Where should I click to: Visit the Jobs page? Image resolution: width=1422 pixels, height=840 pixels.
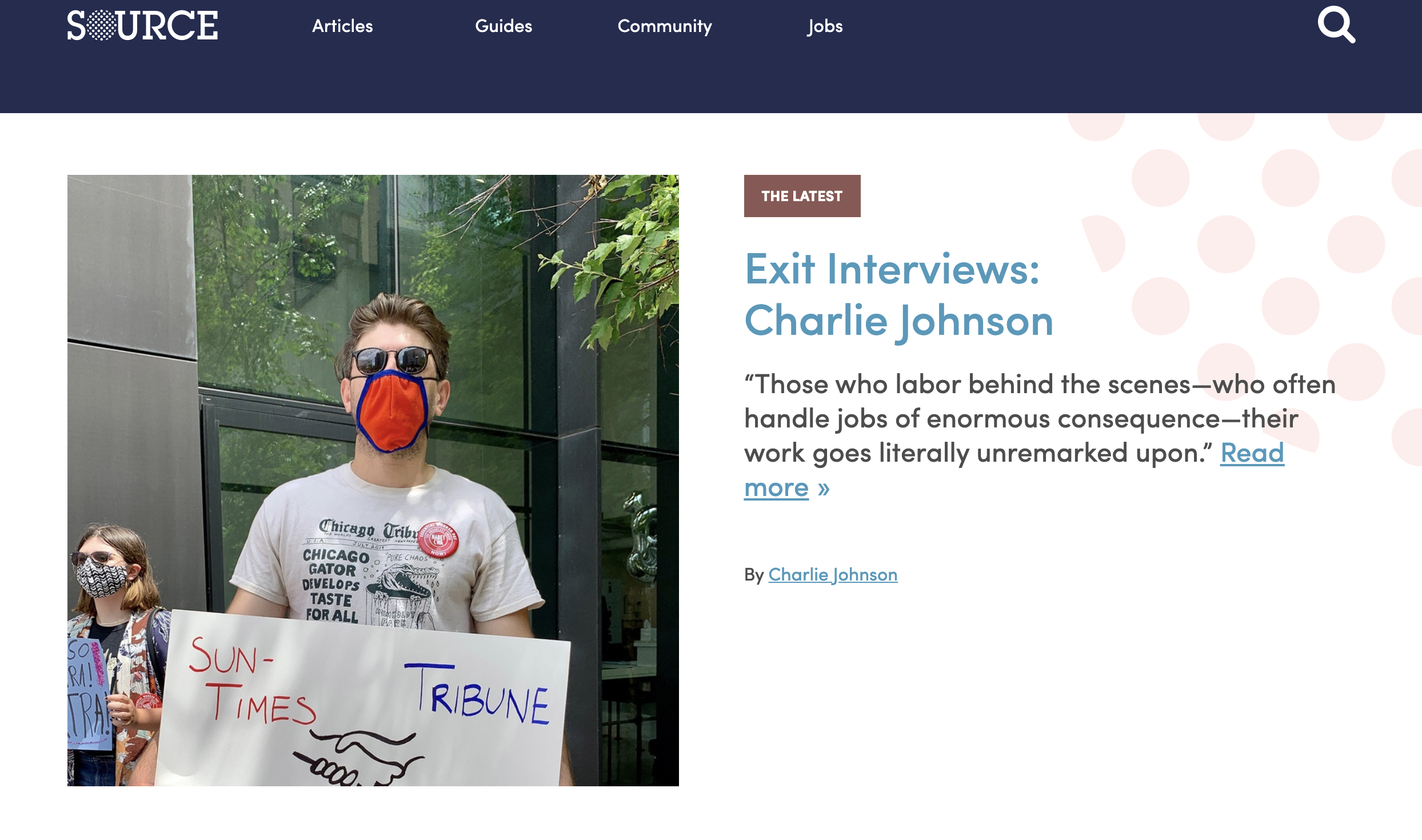pyautogui.click(x=825, y=26)
